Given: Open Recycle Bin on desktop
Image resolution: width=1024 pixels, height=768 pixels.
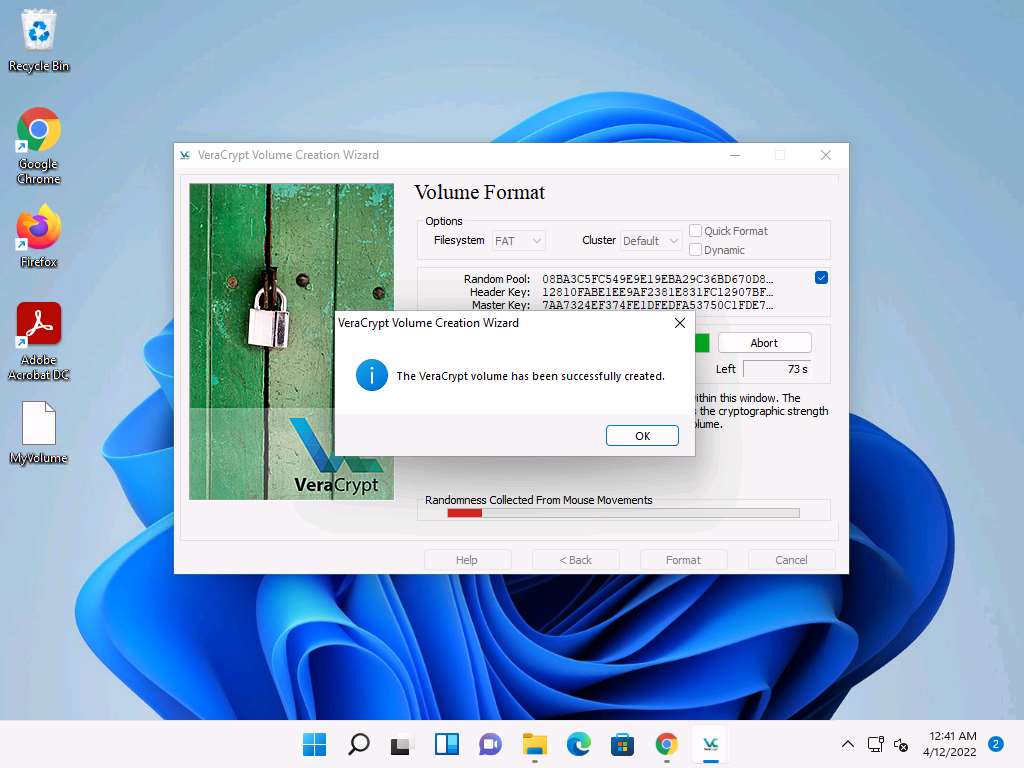Looking at the screenshot, I should click(39, 40).
